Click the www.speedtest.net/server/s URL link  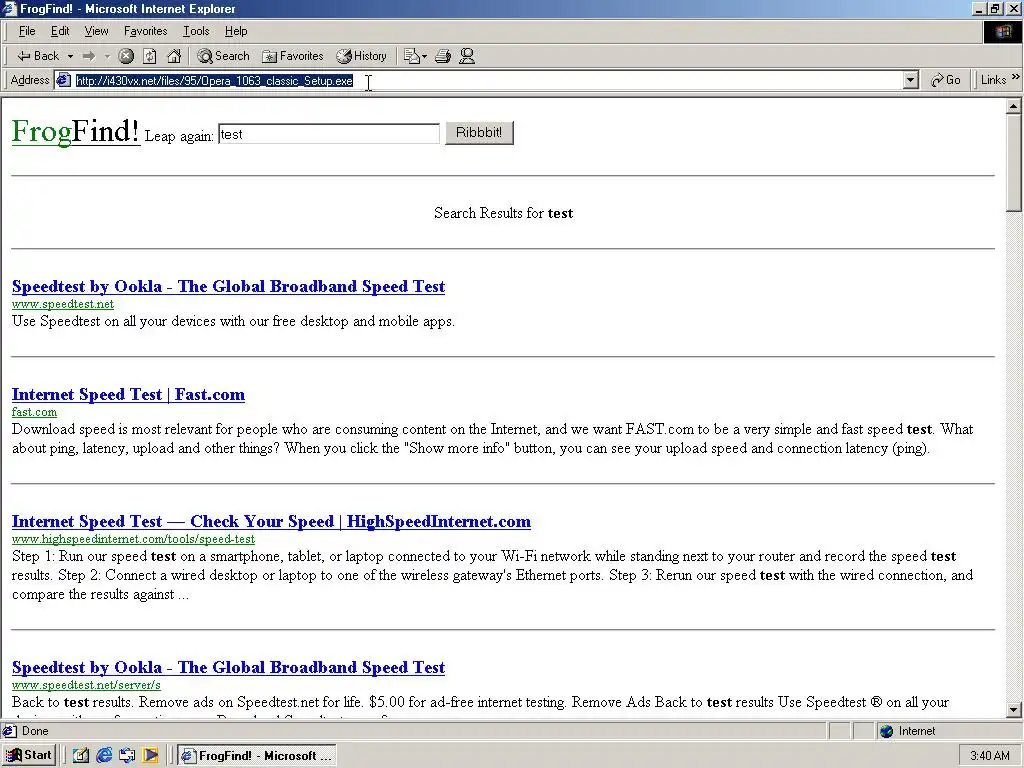point(86,685)
